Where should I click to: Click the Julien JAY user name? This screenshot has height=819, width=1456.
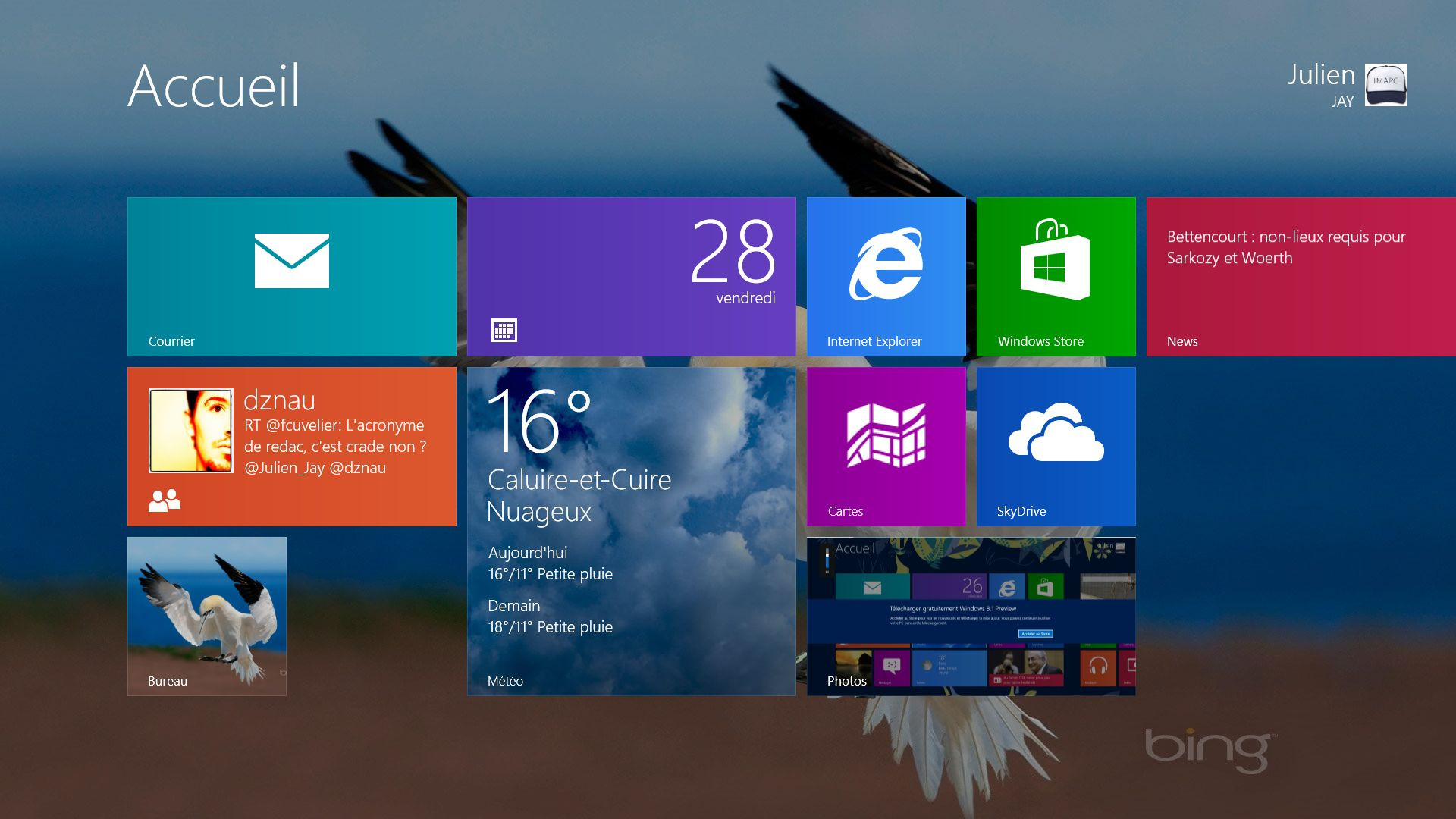point(1321,85)
